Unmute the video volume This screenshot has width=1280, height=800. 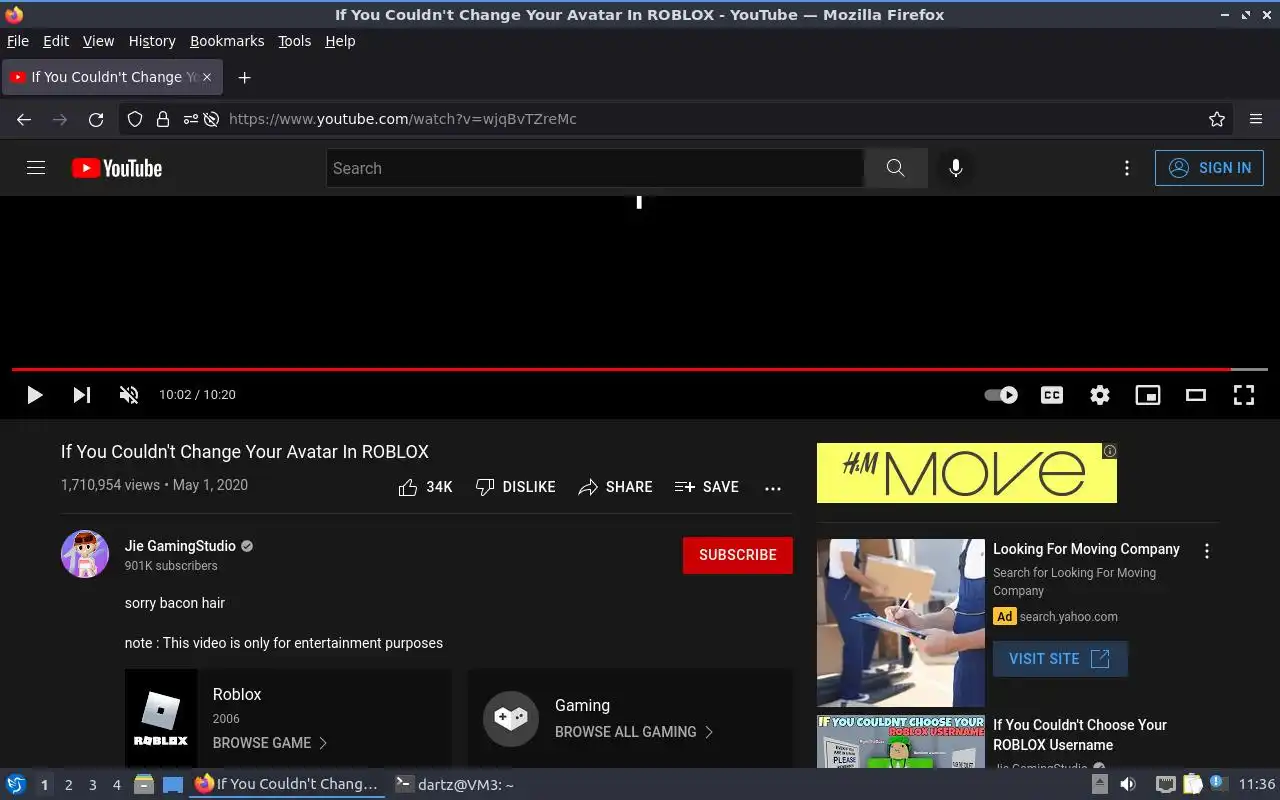click(x=129, y=395)
